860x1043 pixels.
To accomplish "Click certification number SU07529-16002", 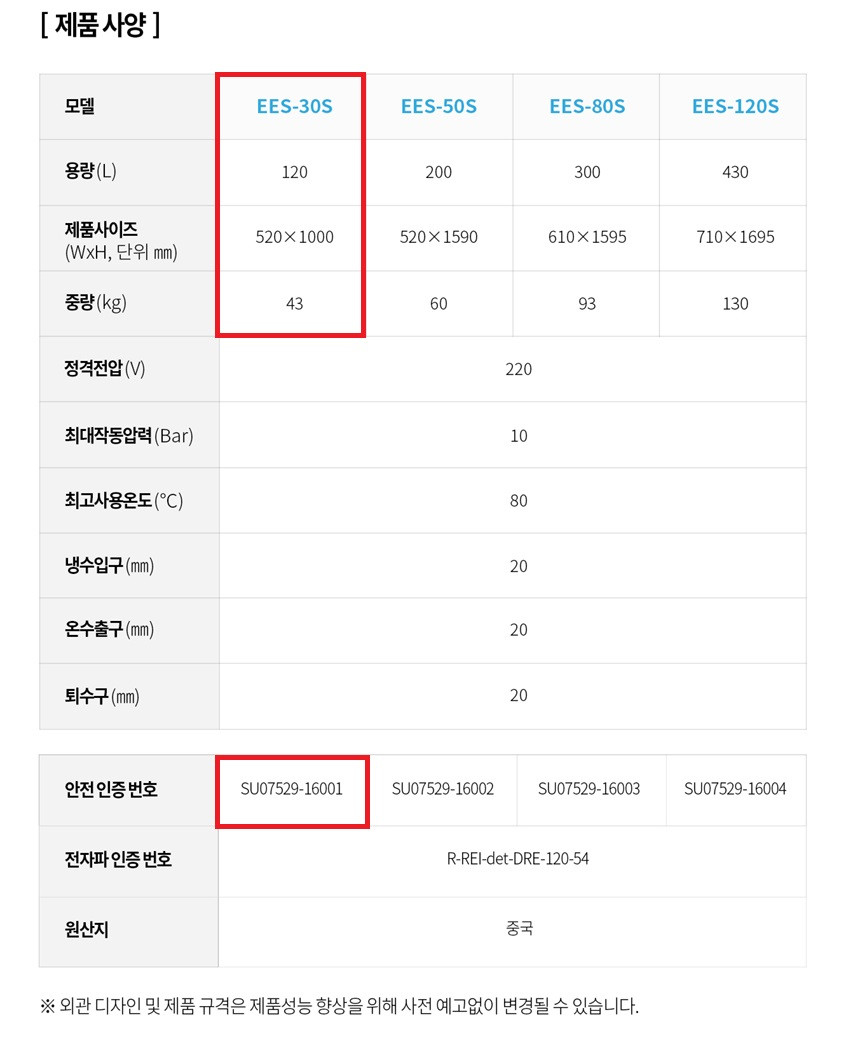I will [x=443, y=789].
